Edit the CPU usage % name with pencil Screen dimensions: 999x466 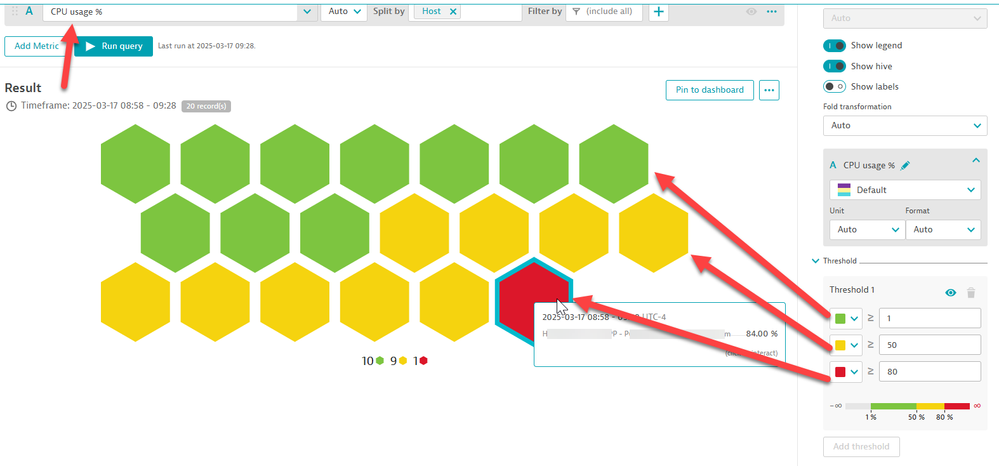pos(906,165)
